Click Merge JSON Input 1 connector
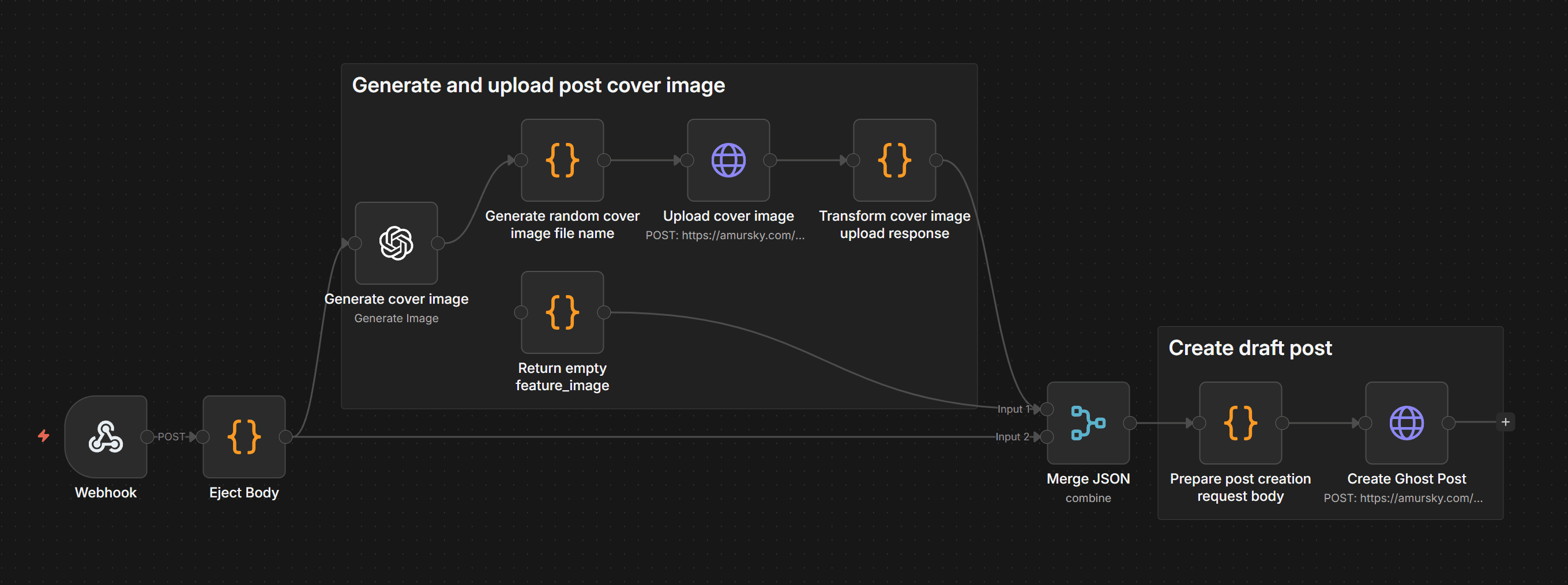 [1047, 409]
